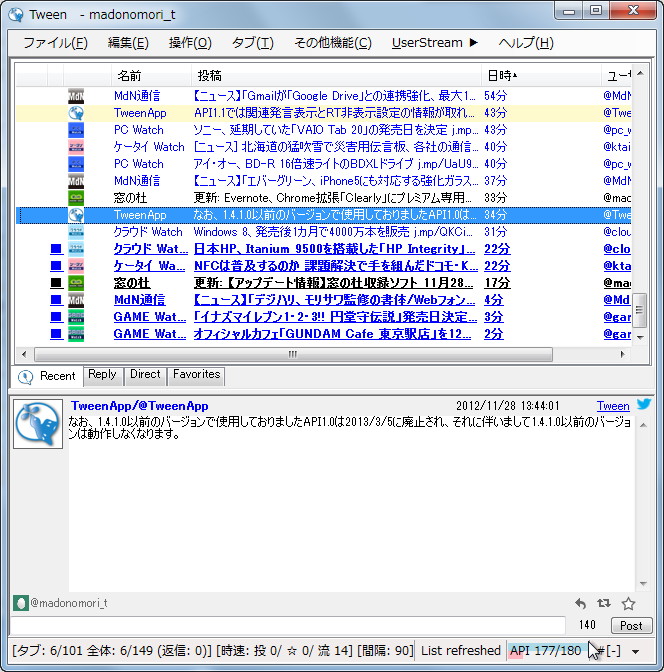Click the クラウド Watch avatar in the 31分 row
This screenshot has height=672, width=664.
click(x=76, y=232)
